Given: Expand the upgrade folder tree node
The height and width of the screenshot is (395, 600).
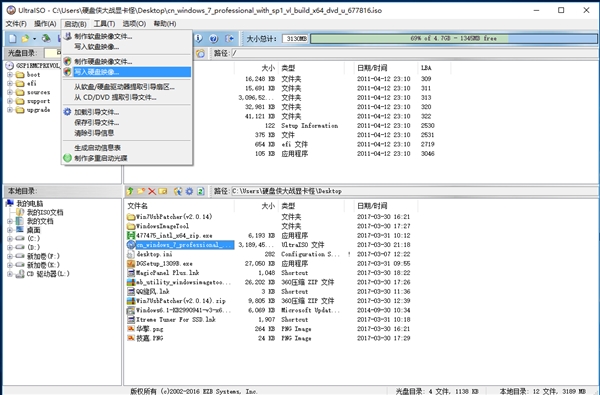Looking at the screenshot, I should click(10, 110).
